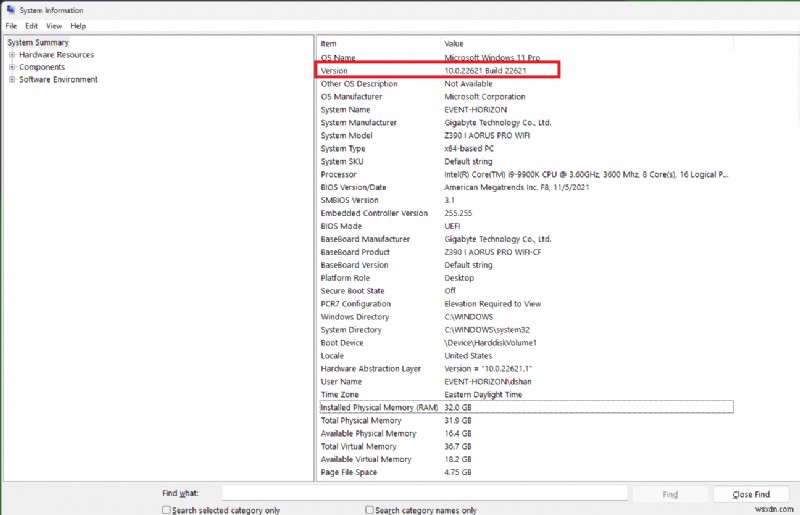Select the Secure Boot State row
The height and width of the screenshot is (515, 800).
[x=525, y=291]
